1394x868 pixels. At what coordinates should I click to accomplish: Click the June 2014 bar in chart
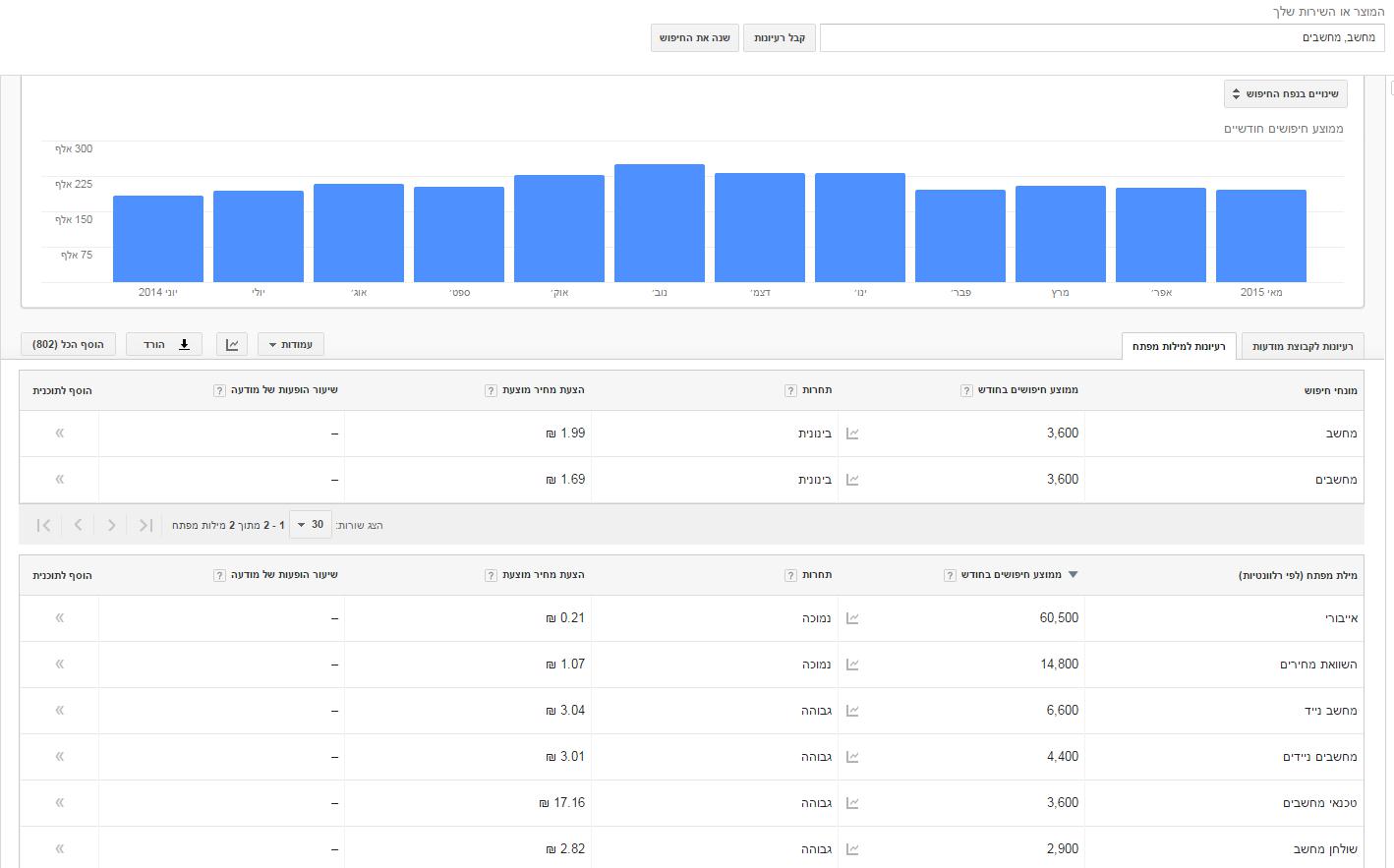[x=158, y=239]
